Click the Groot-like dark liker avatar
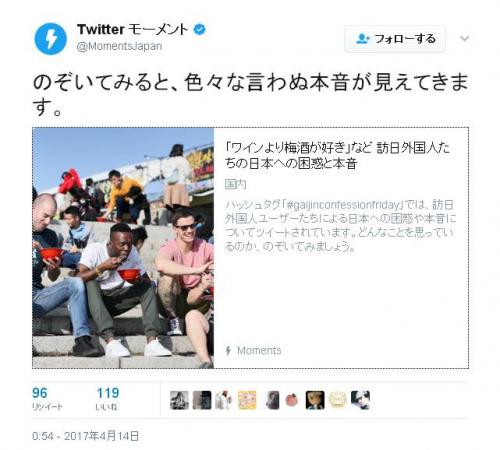Image resolution: width=500 pixels, height=450 pixels. pyautogui.click(x=315, y=400)
